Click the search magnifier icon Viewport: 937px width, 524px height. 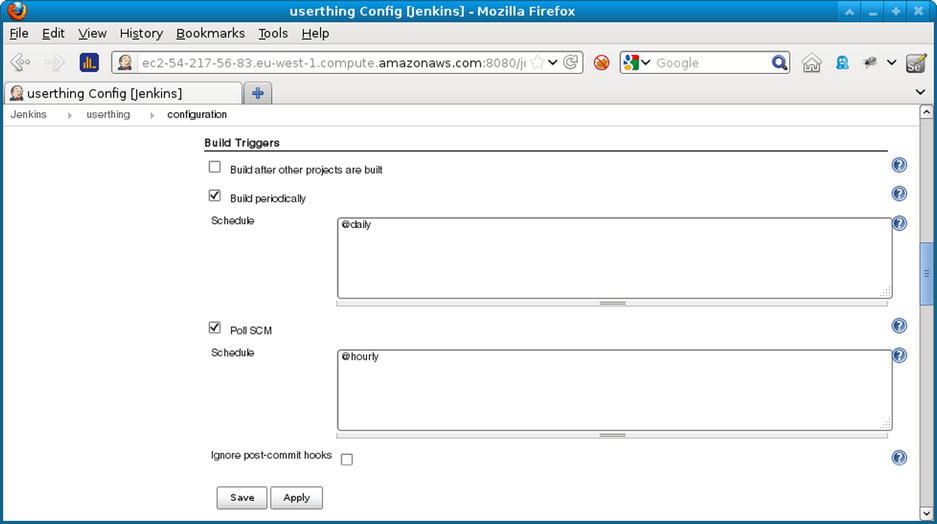click(779, 62)
